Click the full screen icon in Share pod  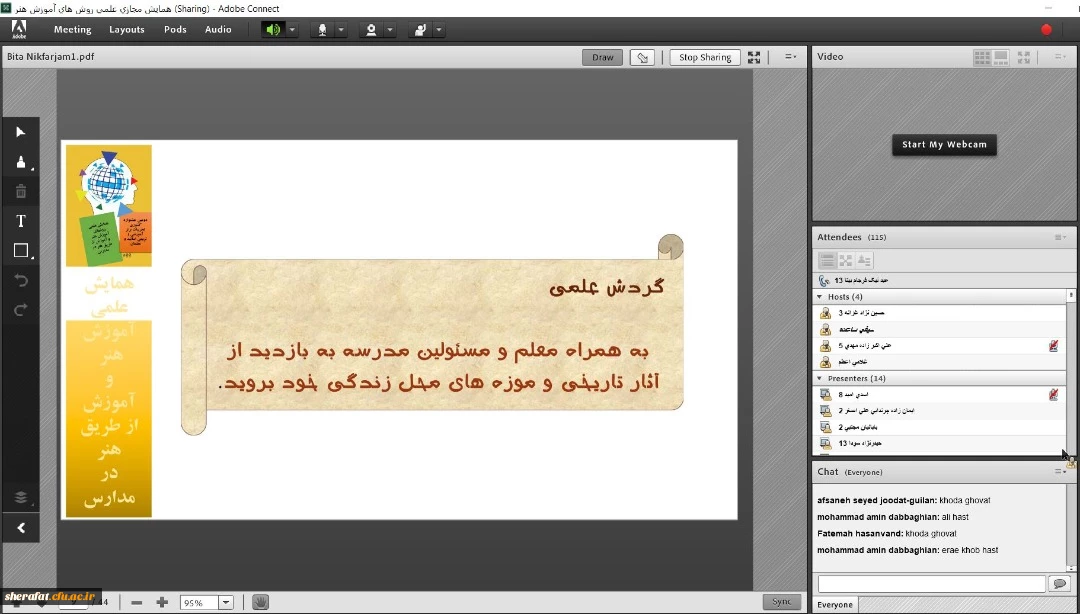click(754, 58)
